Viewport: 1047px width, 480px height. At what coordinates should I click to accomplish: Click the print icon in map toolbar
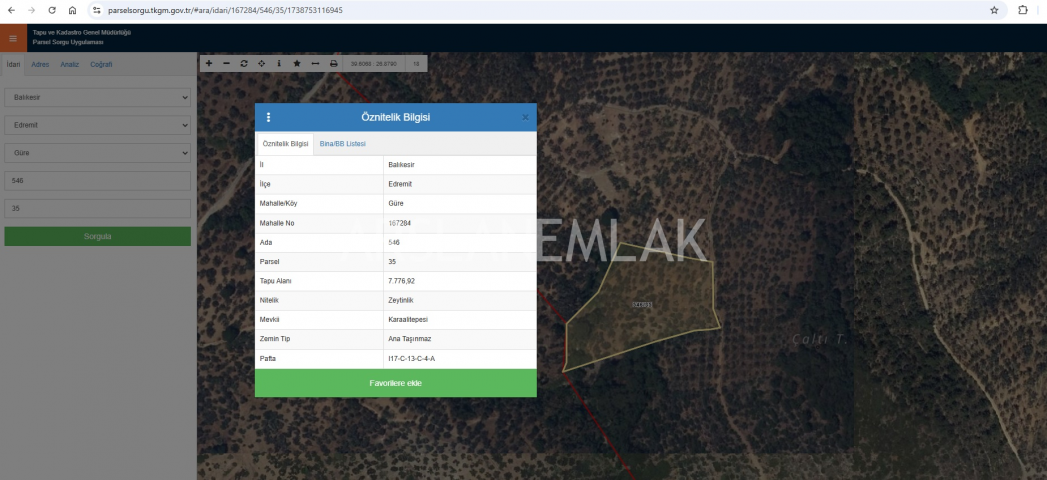tap(333, 63)
